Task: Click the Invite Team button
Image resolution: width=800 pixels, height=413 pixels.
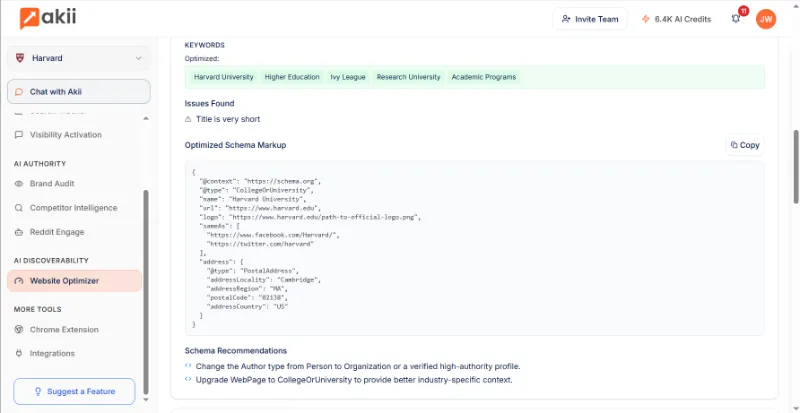Action: click(590, 19)
